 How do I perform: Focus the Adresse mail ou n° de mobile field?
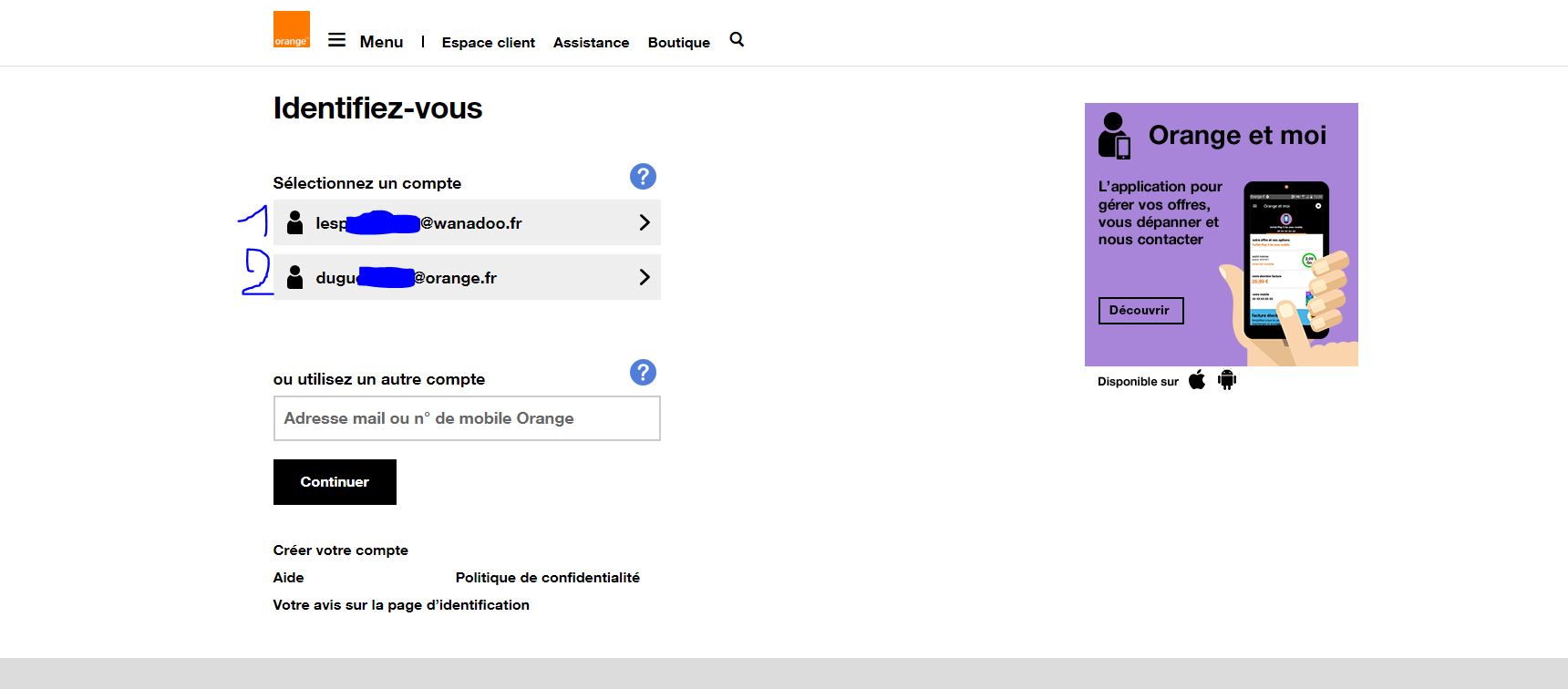467,418
